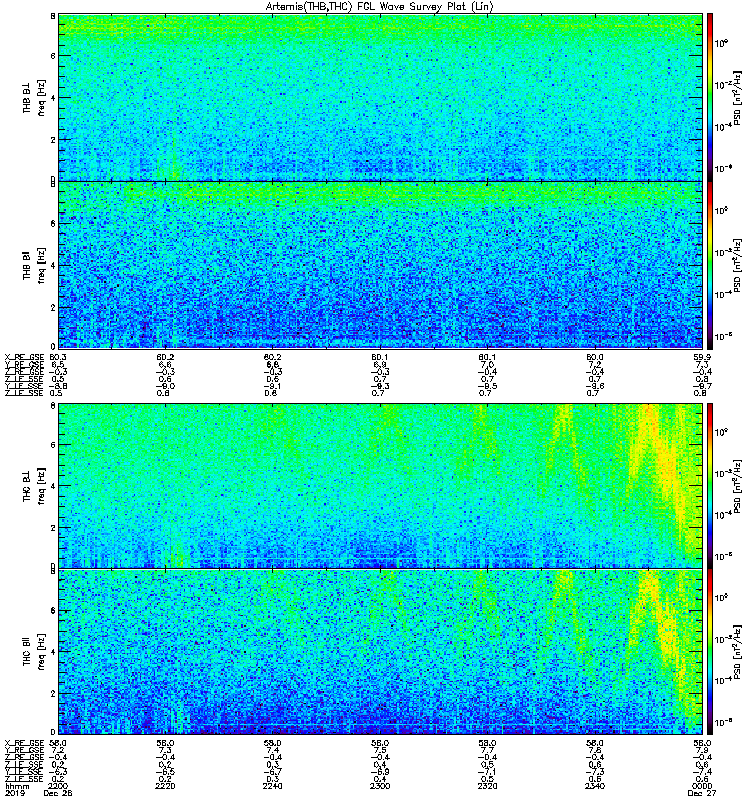The height and width of the screenshot is (800, 750).
Task: Click the '2300' time tick label
Action: coord(380,786)
